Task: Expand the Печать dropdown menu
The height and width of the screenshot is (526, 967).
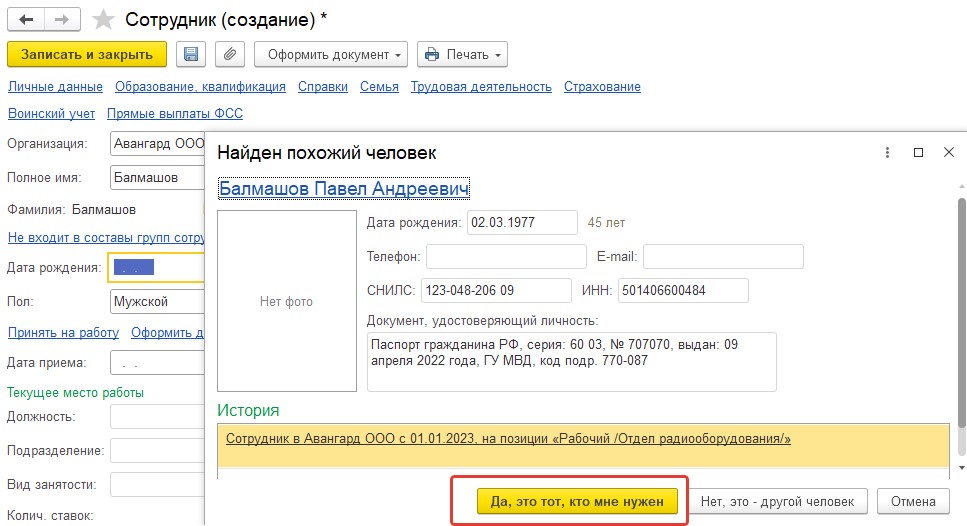Action: coord(463,54)
